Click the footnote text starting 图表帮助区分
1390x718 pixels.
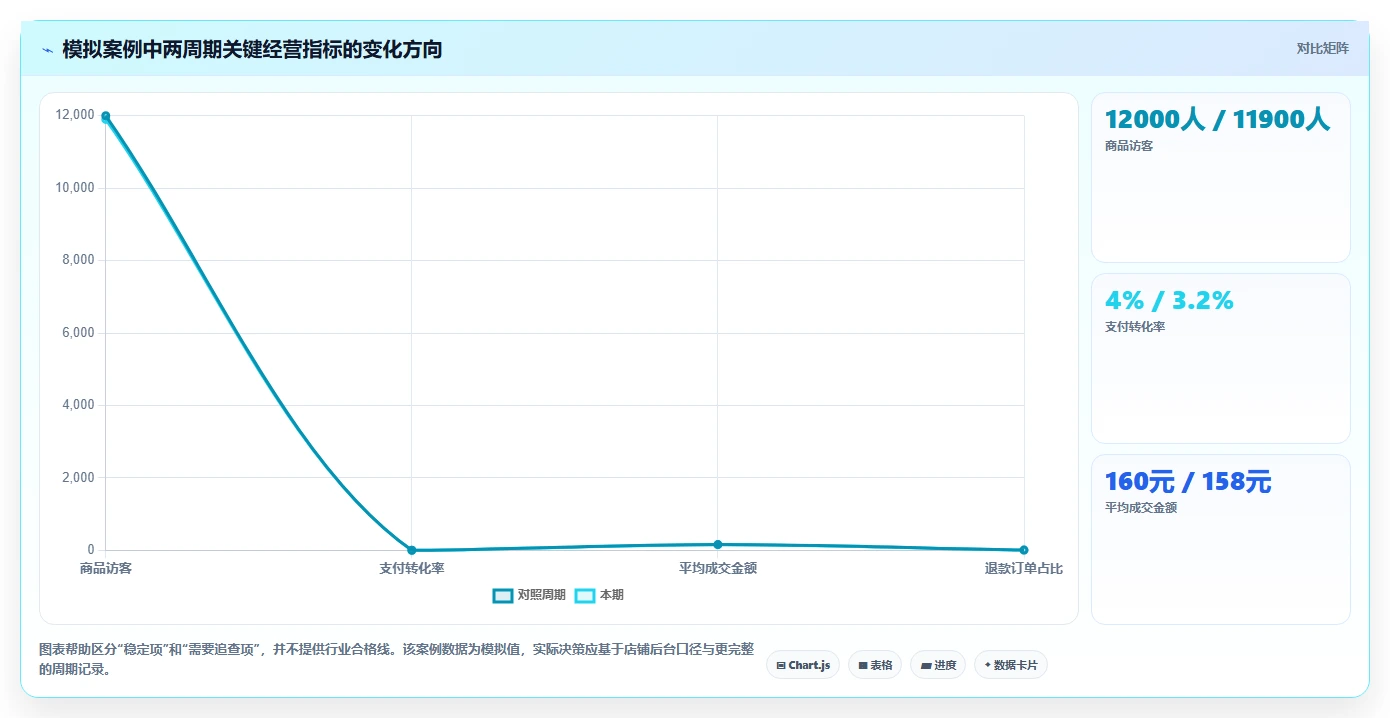(x=396, y=660)
